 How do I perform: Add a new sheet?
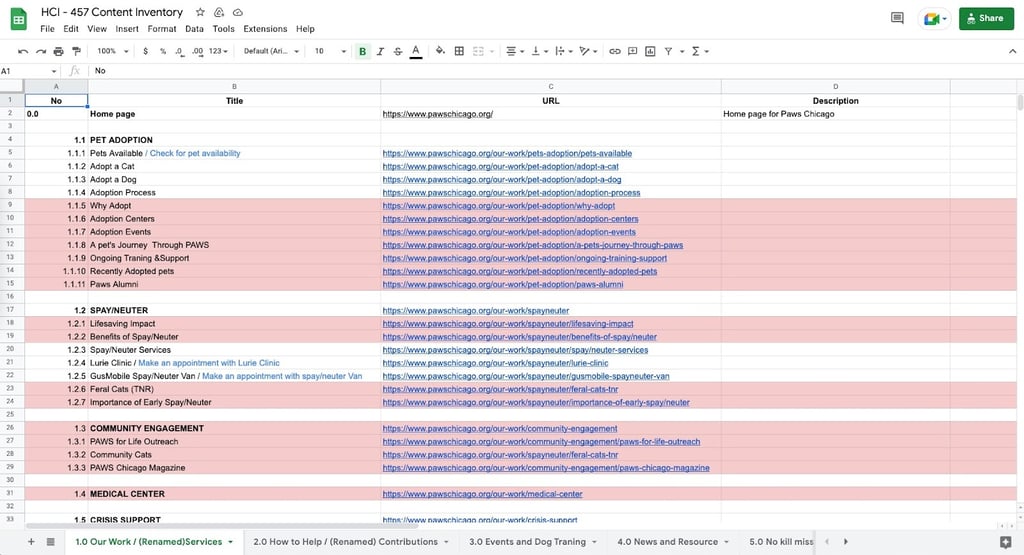(31, 542)
